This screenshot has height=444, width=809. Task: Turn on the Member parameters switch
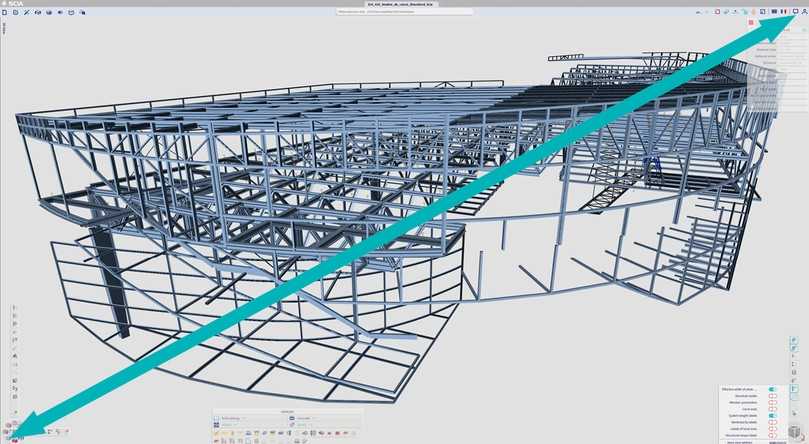772,402
